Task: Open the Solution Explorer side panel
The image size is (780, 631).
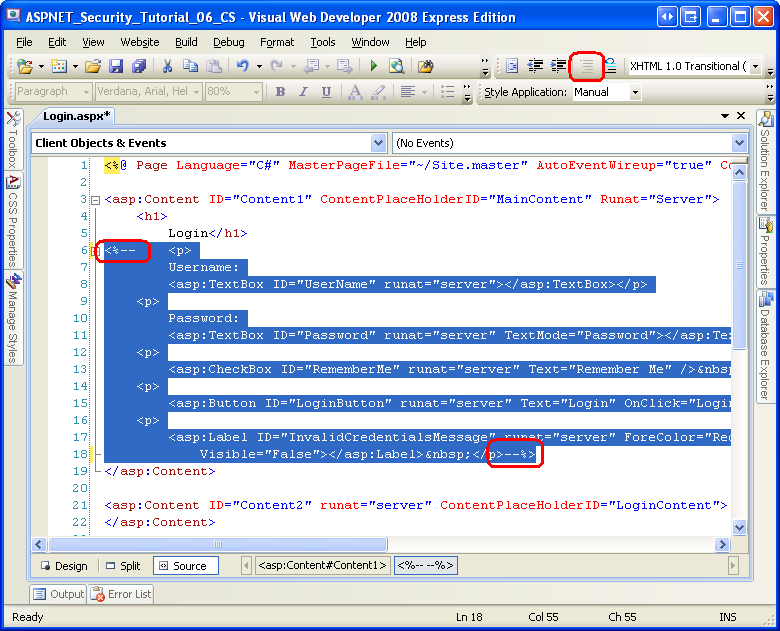Action: pyautogui.click(x=765, y=161)
